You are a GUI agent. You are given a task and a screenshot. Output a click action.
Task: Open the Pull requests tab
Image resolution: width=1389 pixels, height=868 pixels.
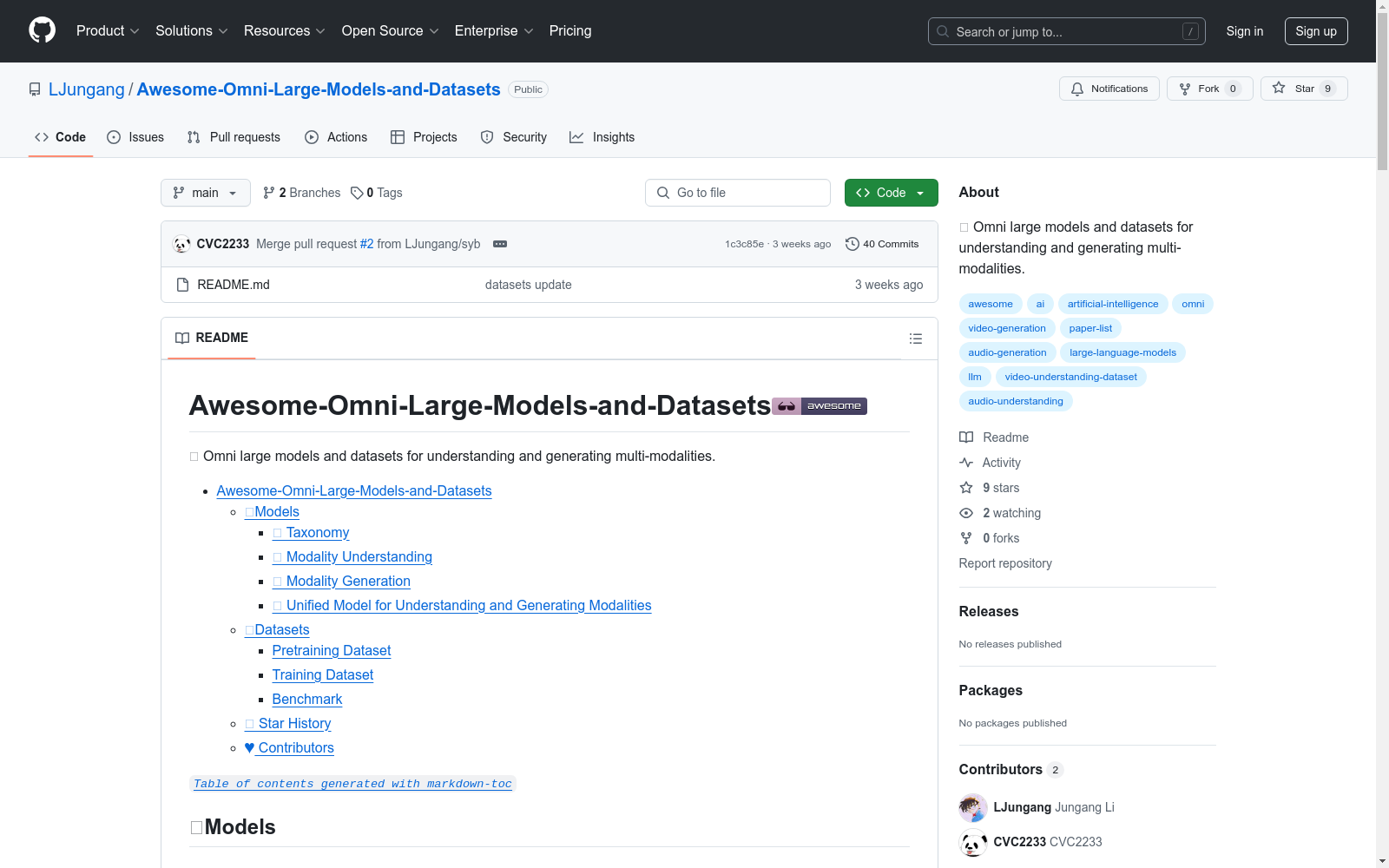(234, 137)
